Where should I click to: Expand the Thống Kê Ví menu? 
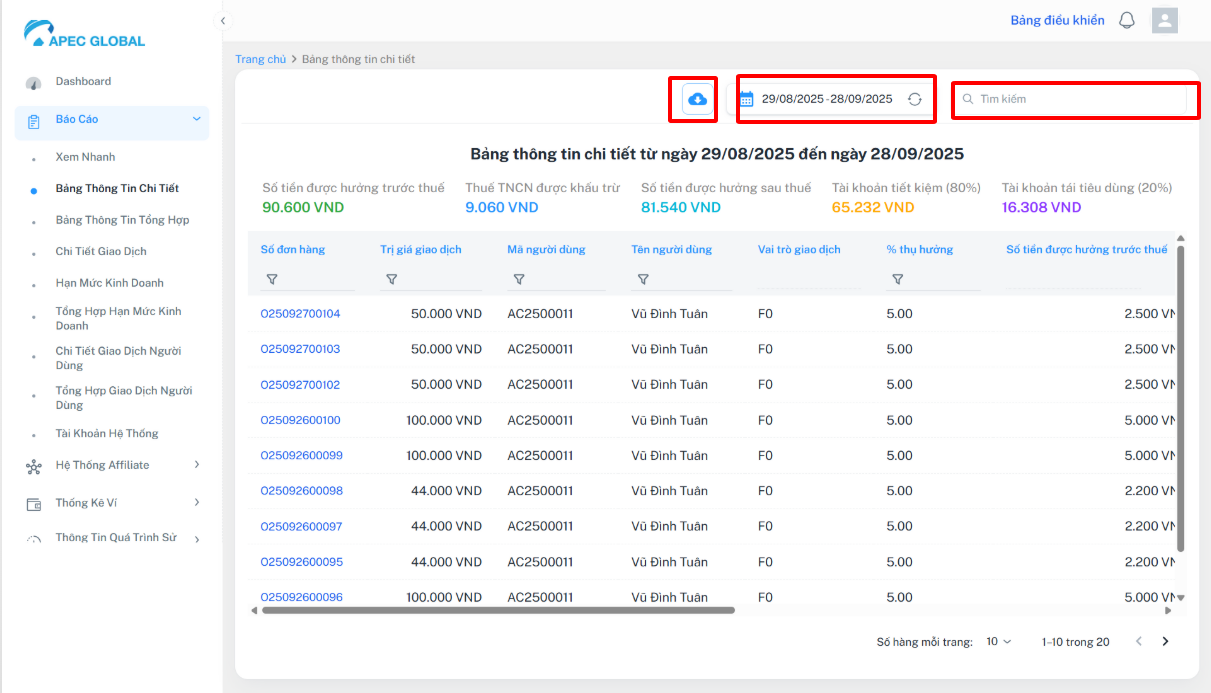tap(196, 502)
